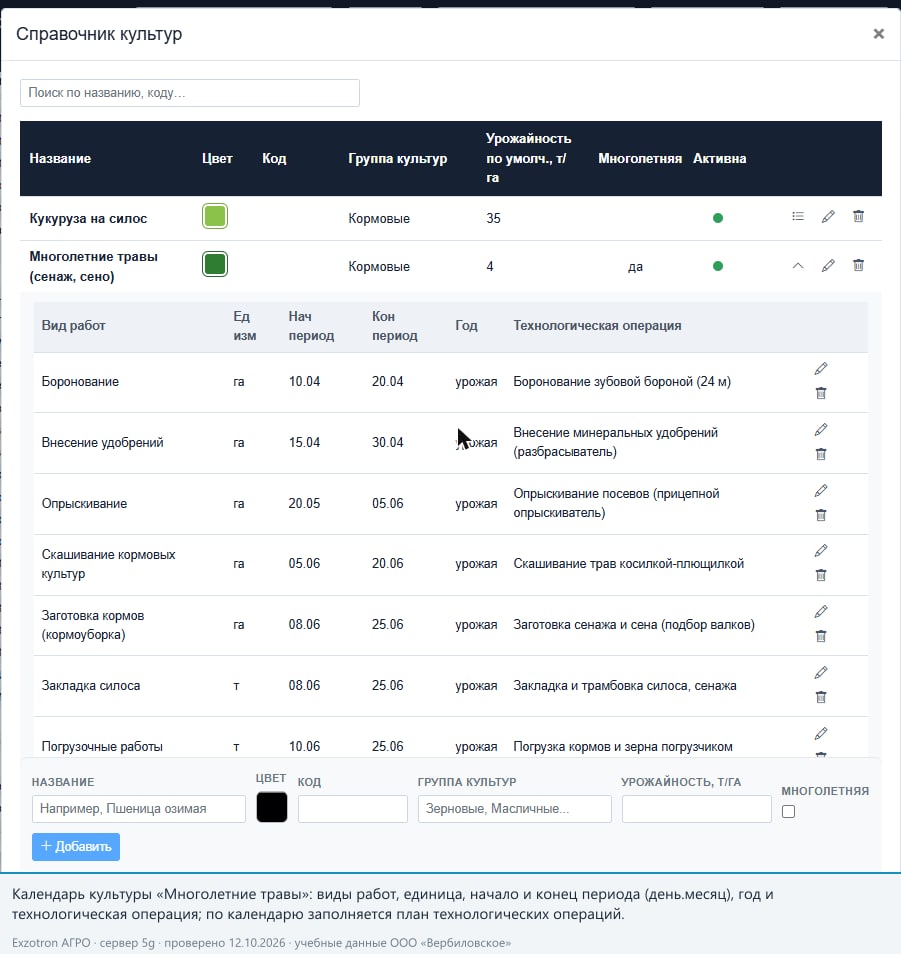The image size is (901, 954).
Task: Open the black color picker swatch
Action: pos(271,807)
